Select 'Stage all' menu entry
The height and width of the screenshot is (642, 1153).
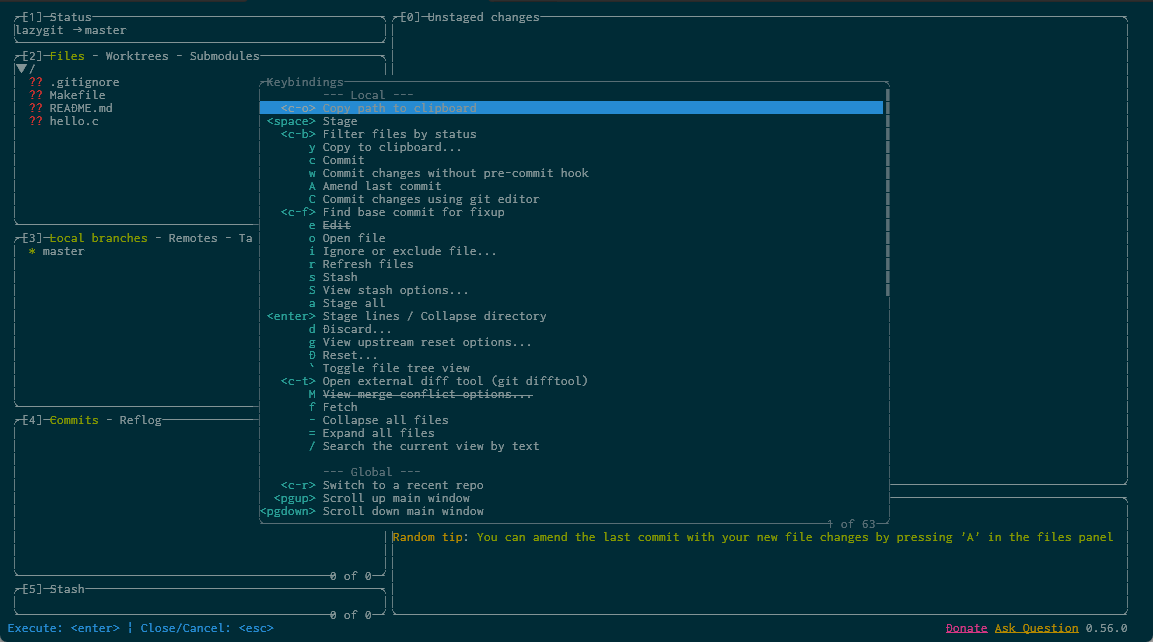[353, 303]
